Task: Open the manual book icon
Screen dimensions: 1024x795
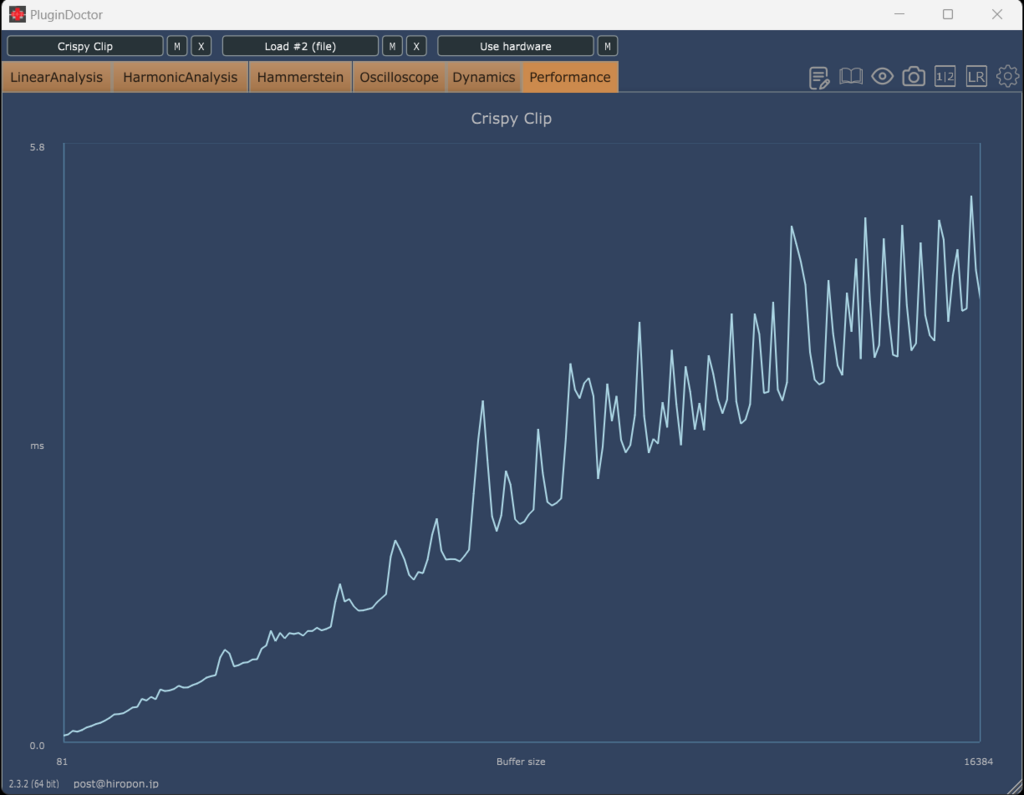Action: point(850,77)
